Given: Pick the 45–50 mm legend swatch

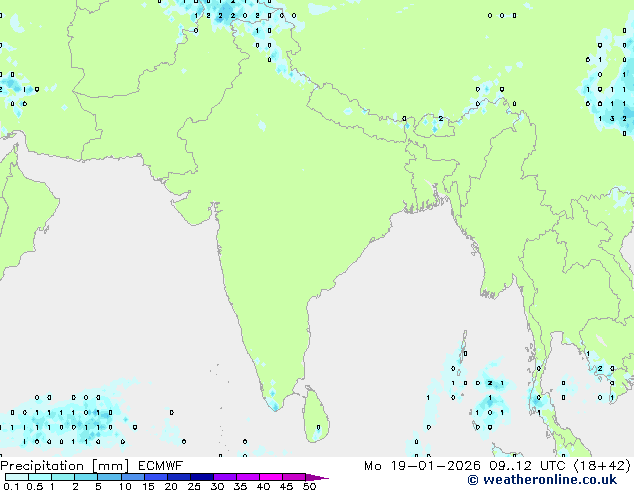Looking at the screenshot, I should 294,477.
